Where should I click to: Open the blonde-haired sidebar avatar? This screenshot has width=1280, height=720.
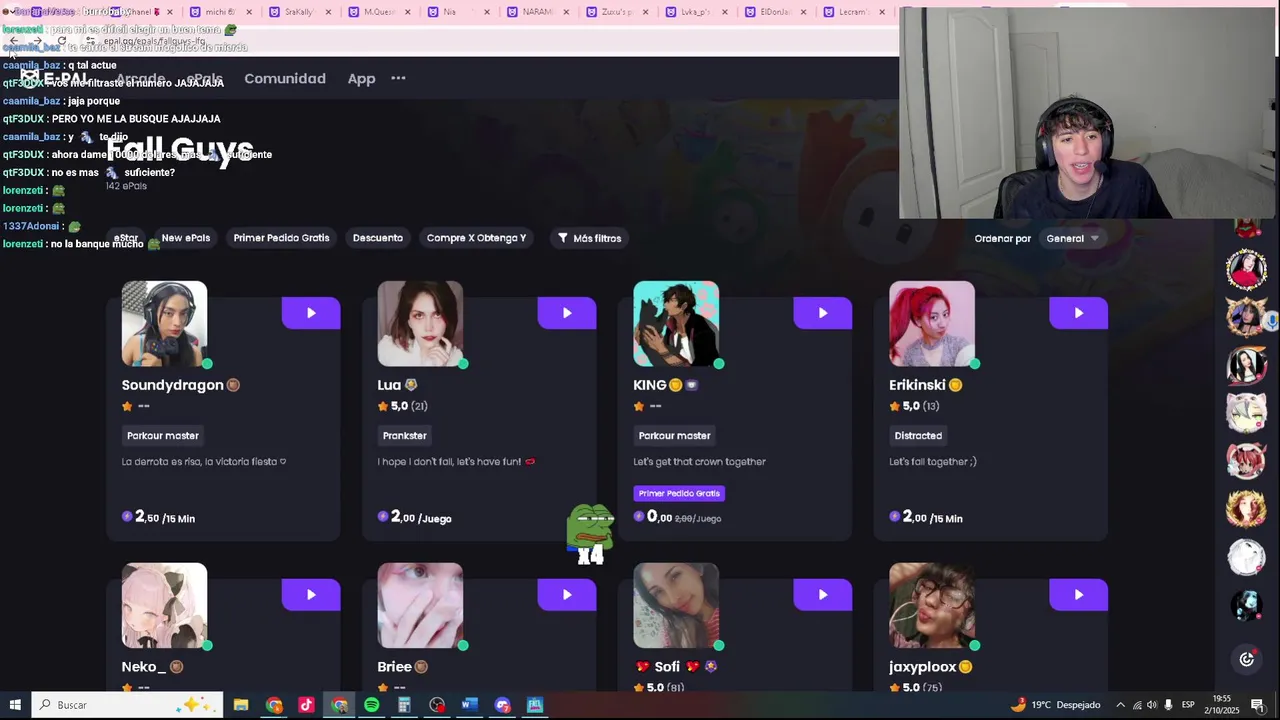tap(1246, 508)
